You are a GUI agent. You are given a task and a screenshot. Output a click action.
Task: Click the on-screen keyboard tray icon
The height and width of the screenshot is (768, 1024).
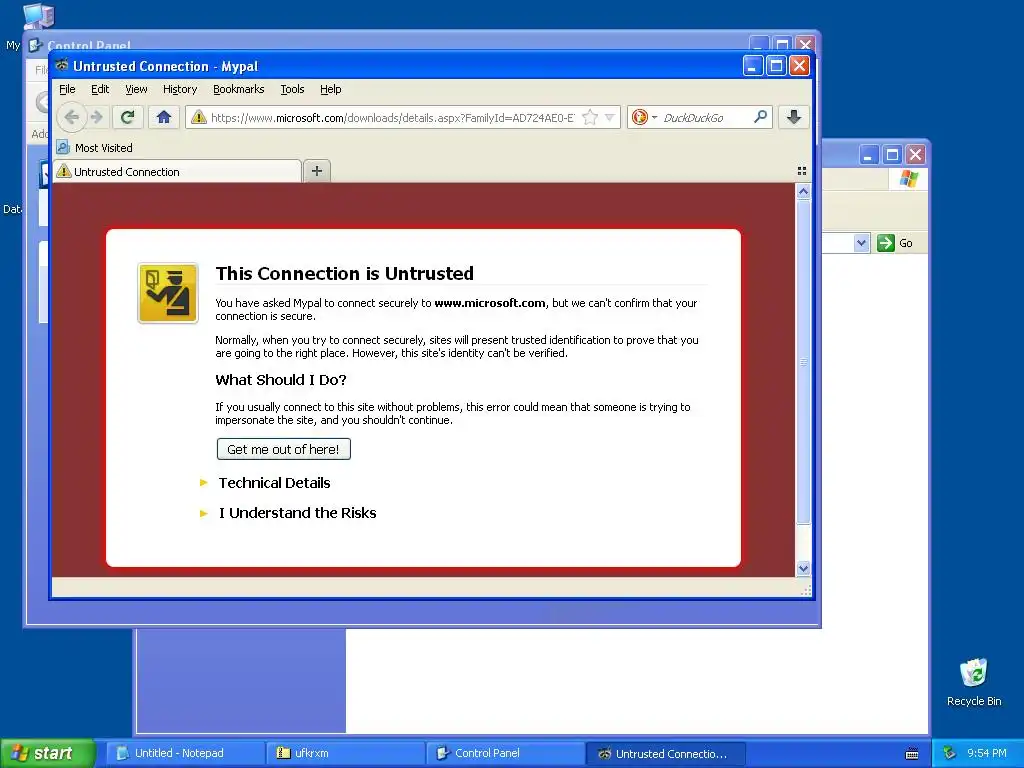912,754
